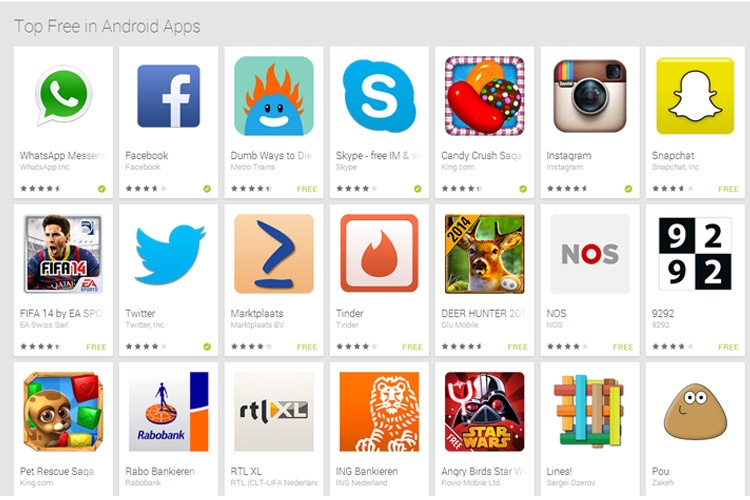The image size is (750, 500).
Task: Open the Rabobank Rabo Bankieren icon
Action: tap(168, 411)
